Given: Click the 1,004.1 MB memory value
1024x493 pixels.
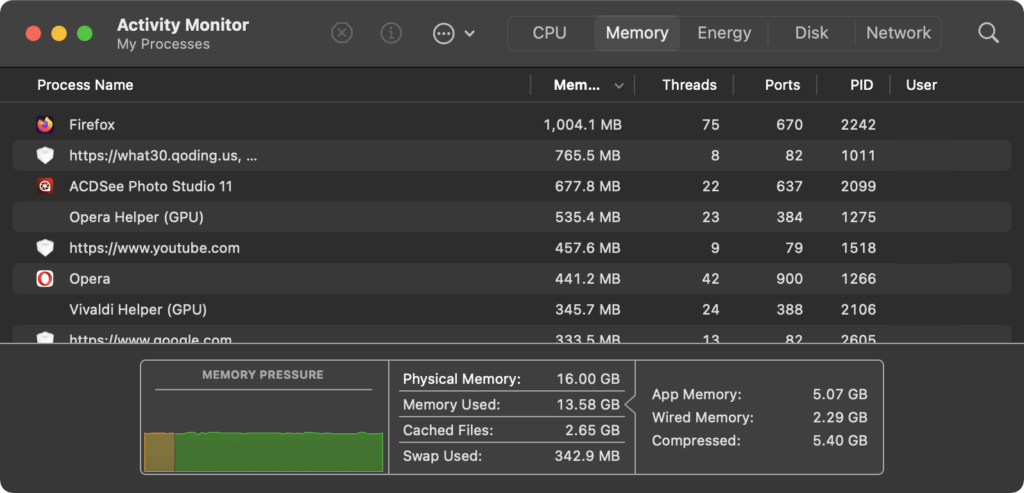Looking at the screenshot, I should coord(583,124).
